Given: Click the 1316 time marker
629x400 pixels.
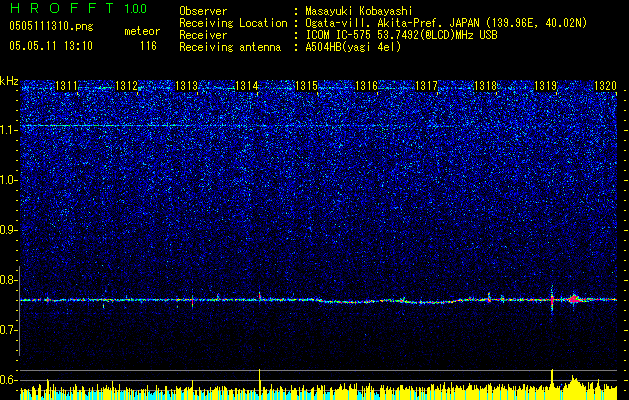Looking at the screenshot, I should point(366,86).
